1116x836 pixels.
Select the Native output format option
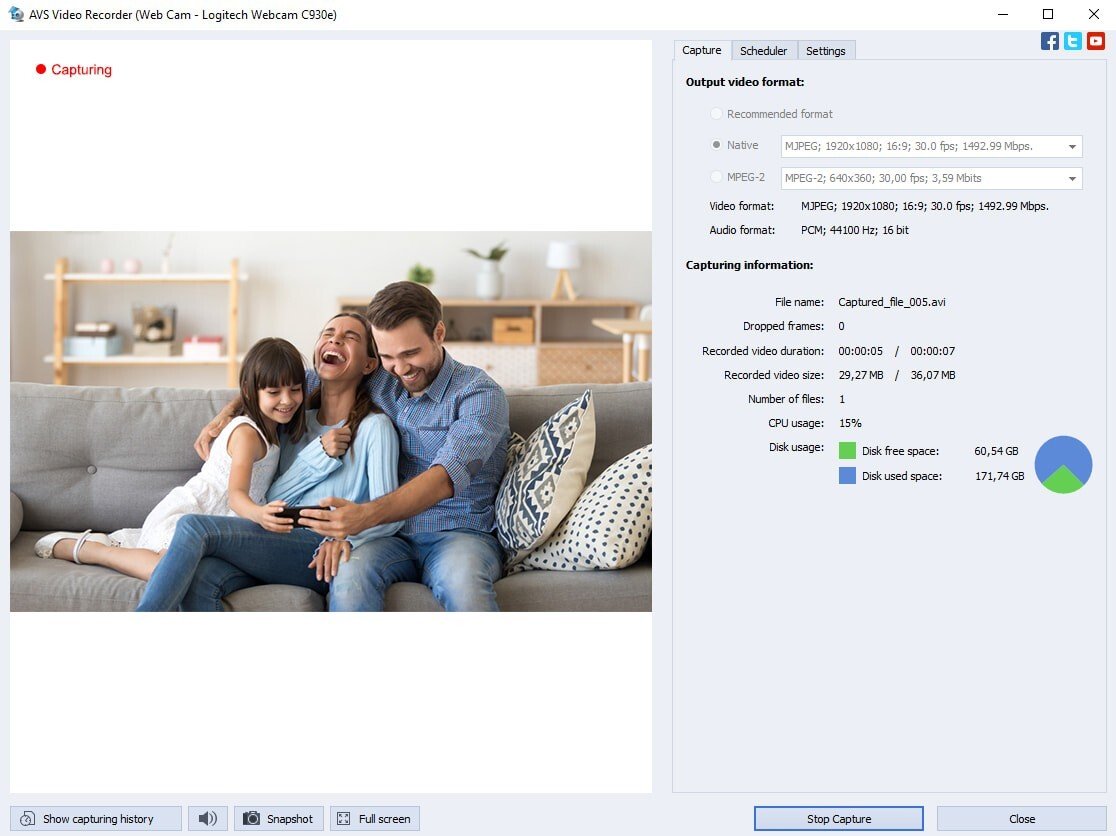tap(716, 145)
